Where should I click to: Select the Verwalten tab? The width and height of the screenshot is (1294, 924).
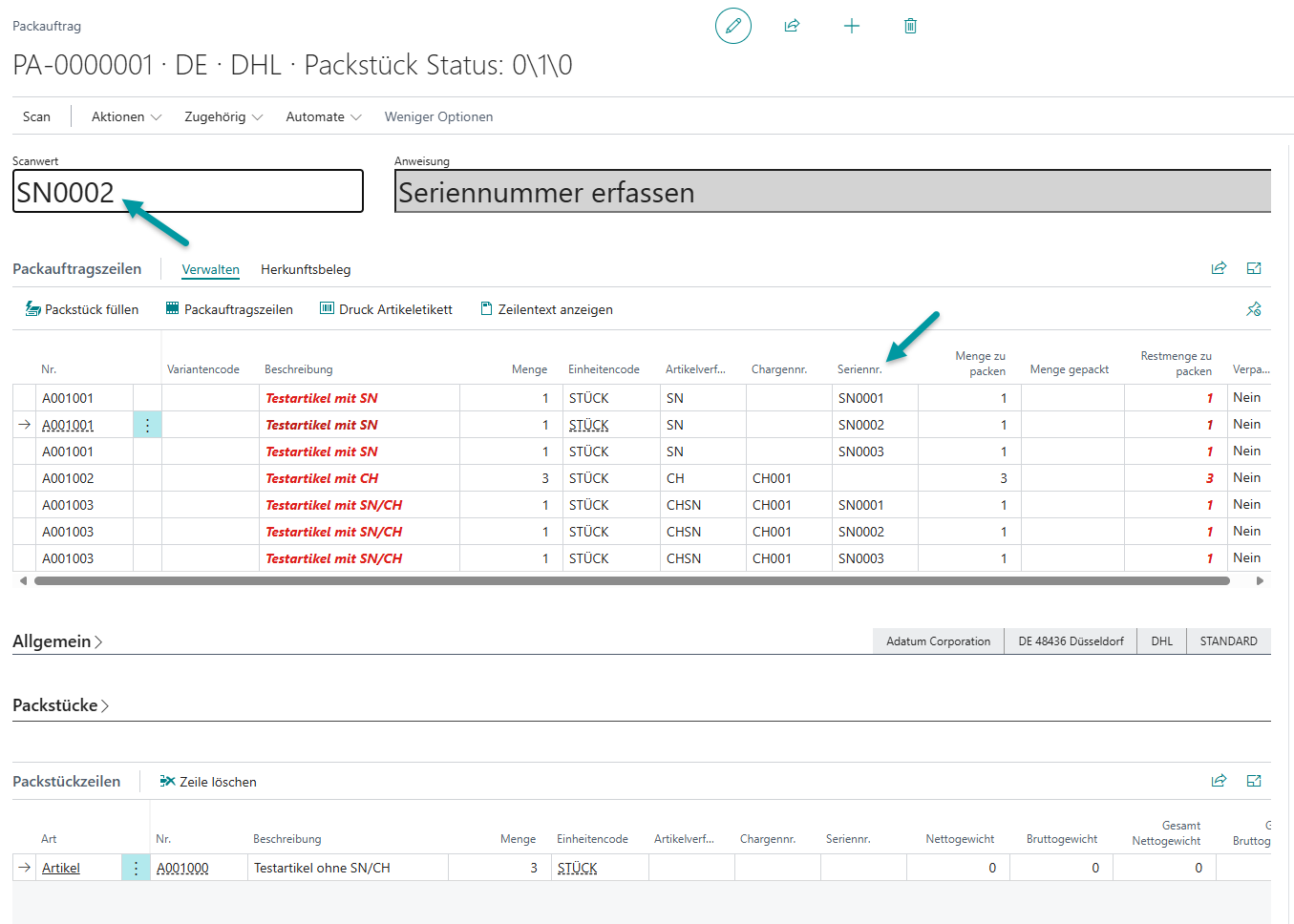pos(210,269)
